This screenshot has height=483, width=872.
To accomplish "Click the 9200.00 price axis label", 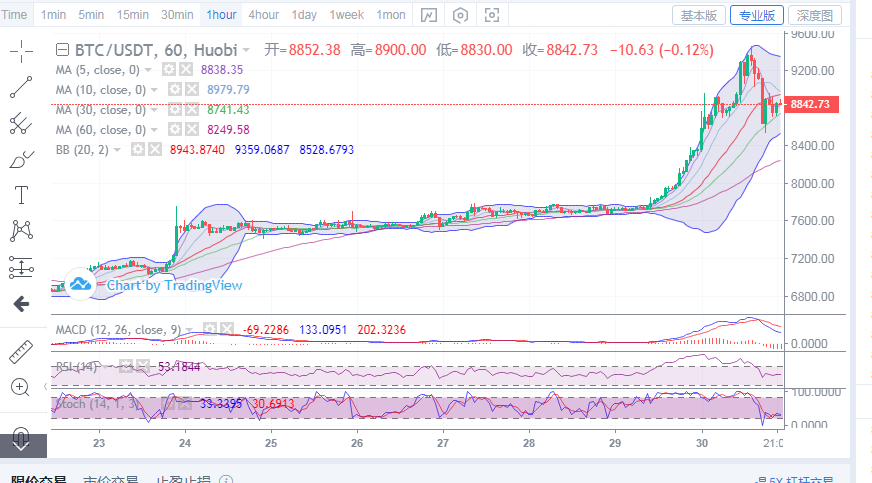I will [x=812, y=71].
